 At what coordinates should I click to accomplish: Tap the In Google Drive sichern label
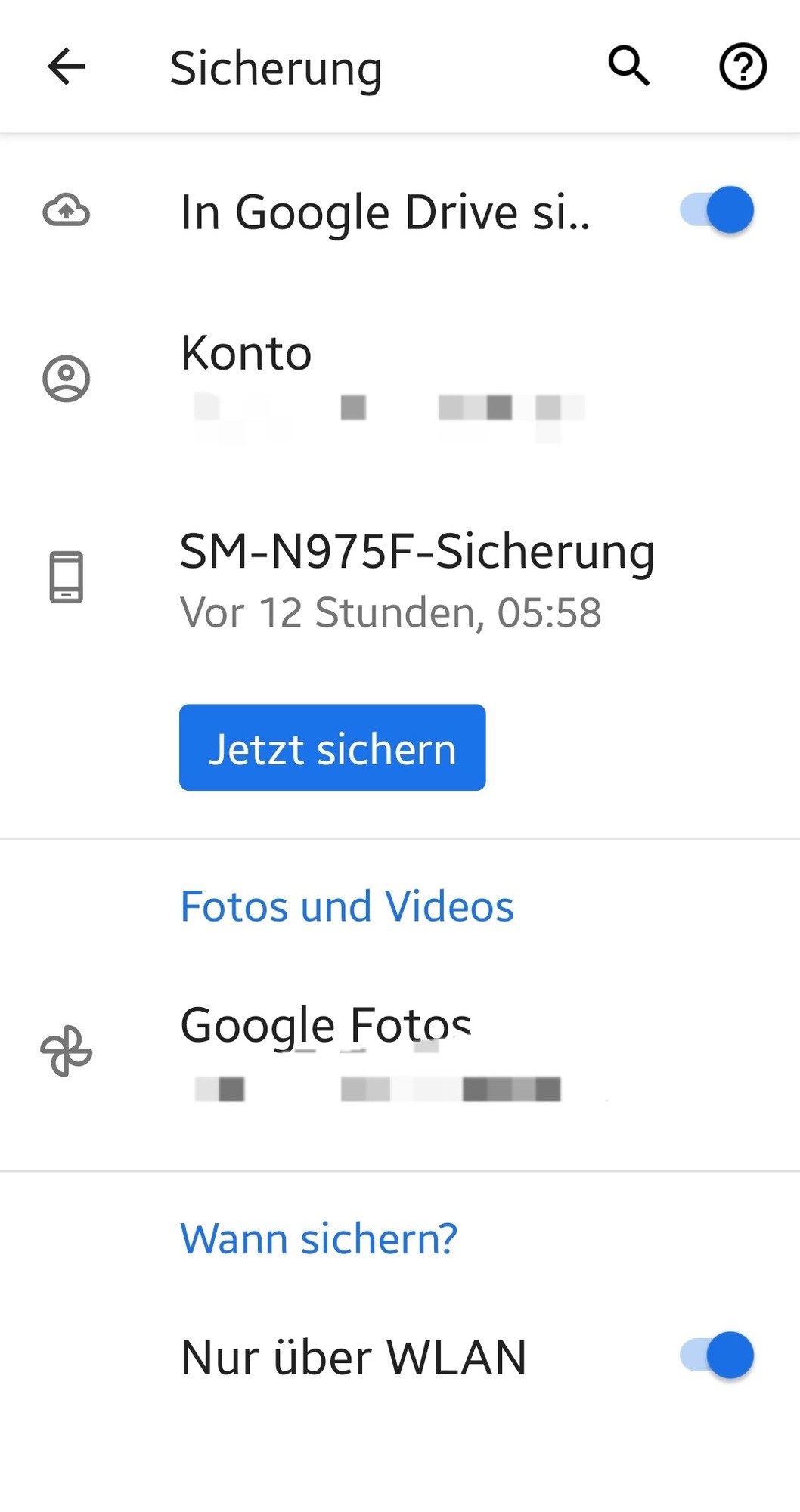tap(385, 212)
